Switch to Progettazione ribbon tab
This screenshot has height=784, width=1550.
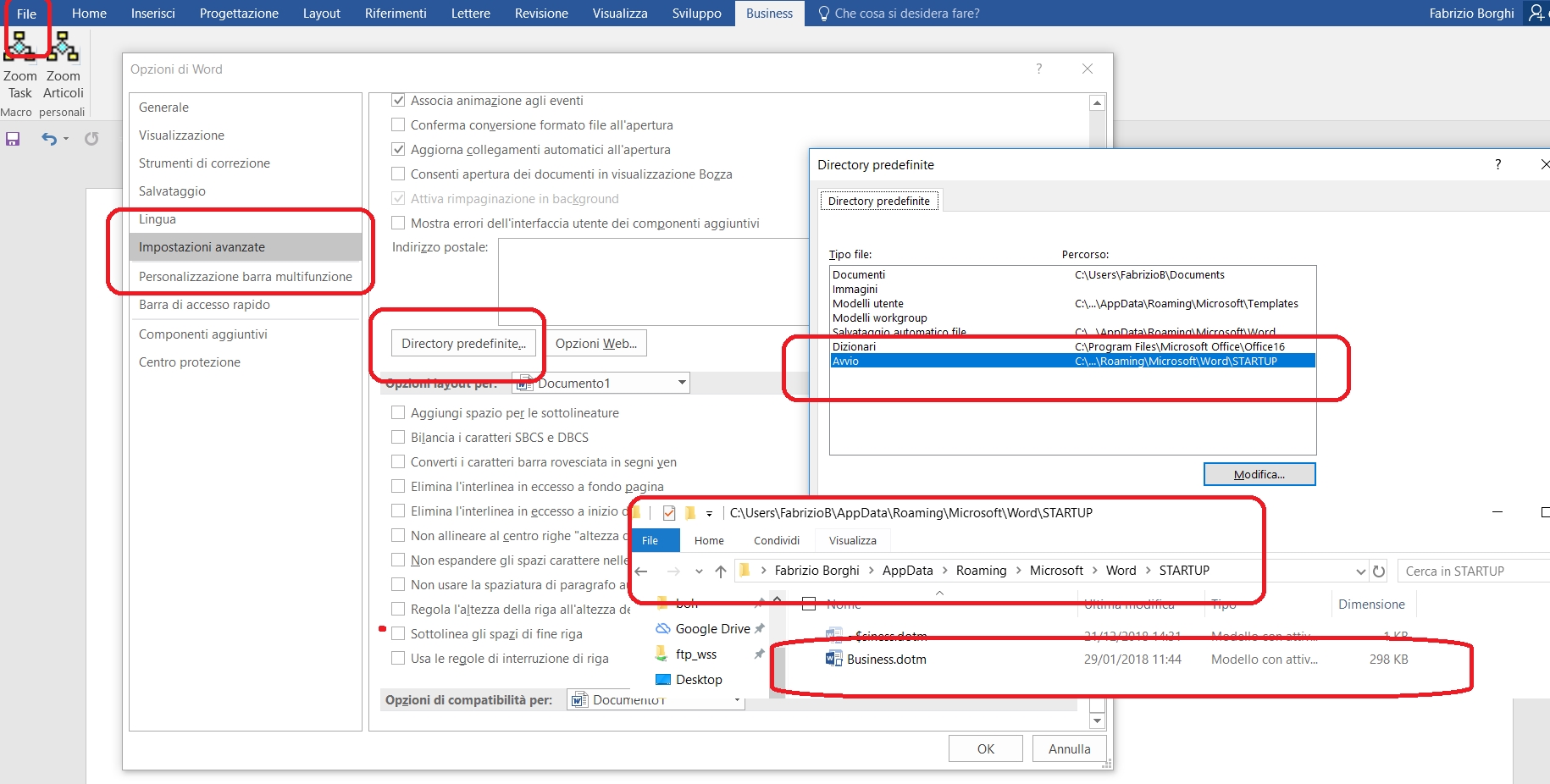click(x=239, y=14)
